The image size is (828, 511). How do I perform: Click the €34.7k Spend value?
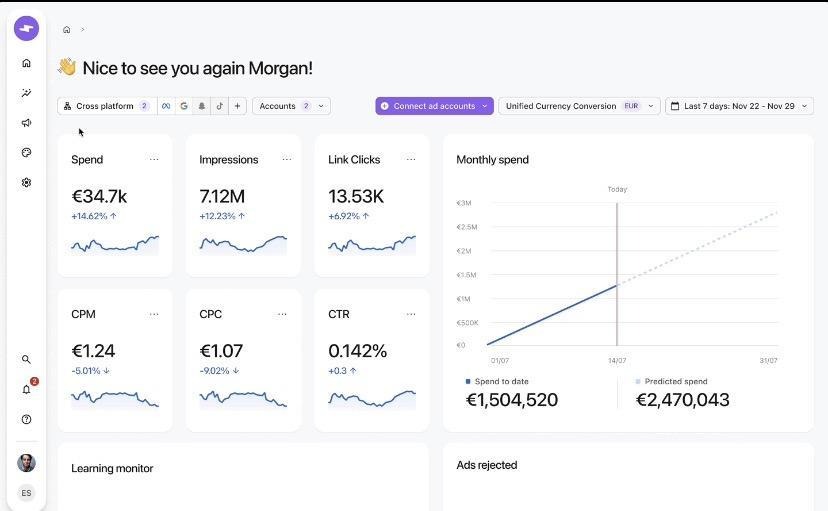[99, 196]
